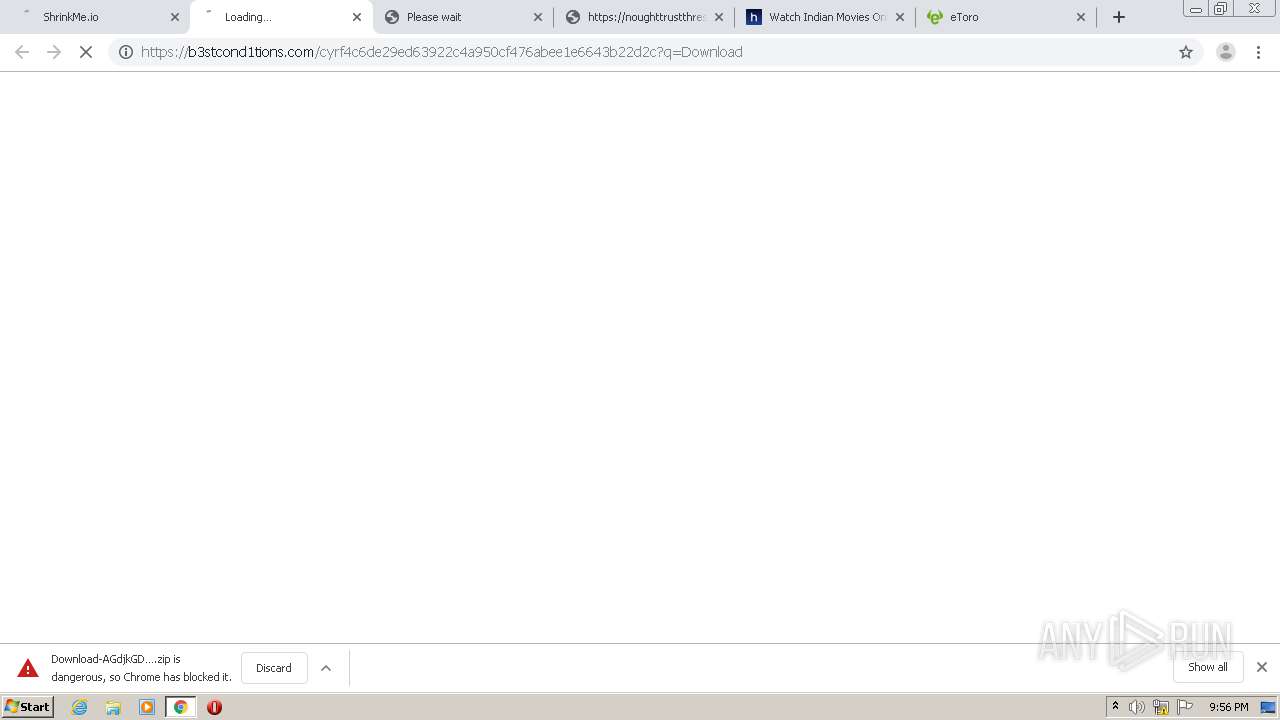Click the address bar URL

pos(442,52)
